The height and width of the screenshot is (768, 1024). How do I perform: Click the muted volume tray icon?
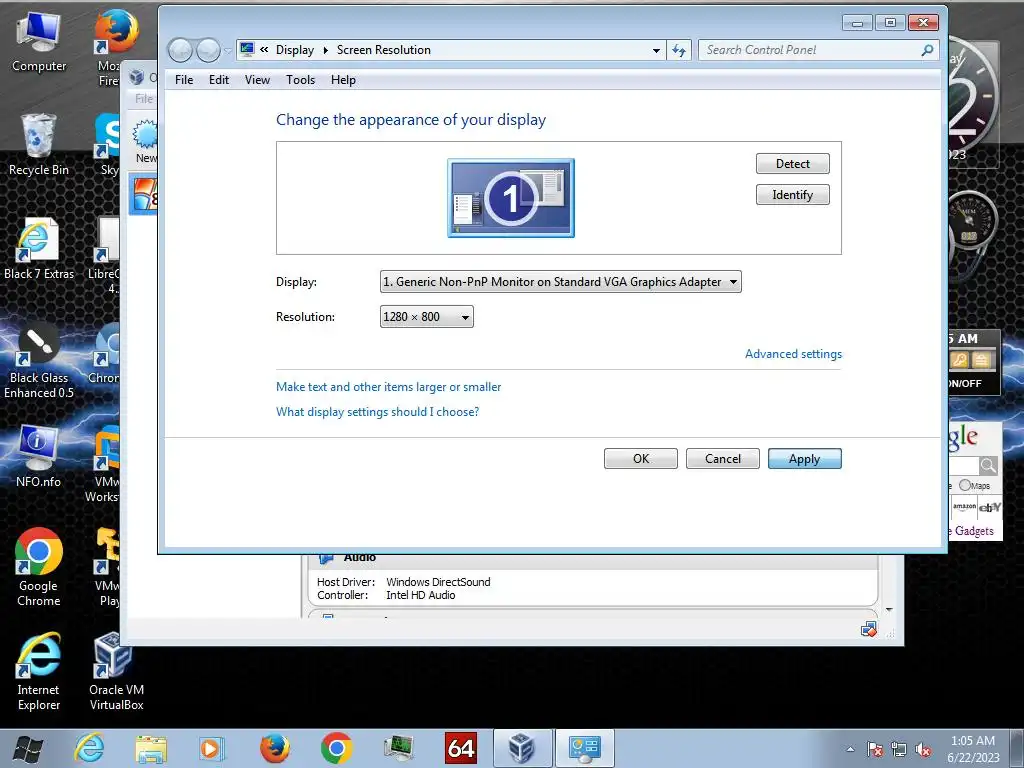point(923,750)
